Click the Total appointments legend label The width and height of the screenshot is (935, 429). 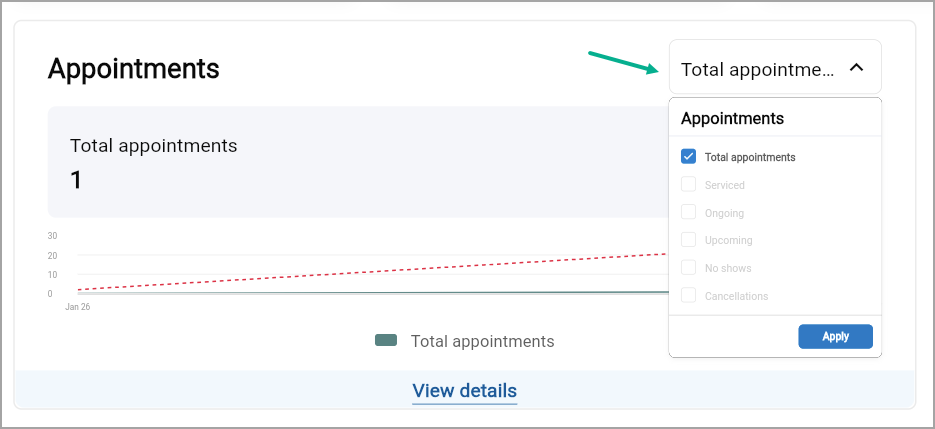coord(482,341)
